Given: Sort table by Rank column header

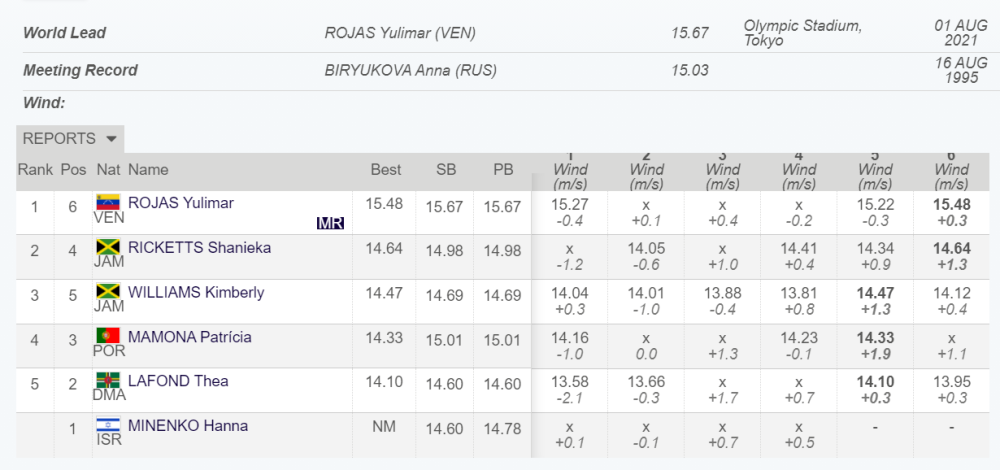Looking at the screenshot, I should pyautogui.click(x=35, y=170).
